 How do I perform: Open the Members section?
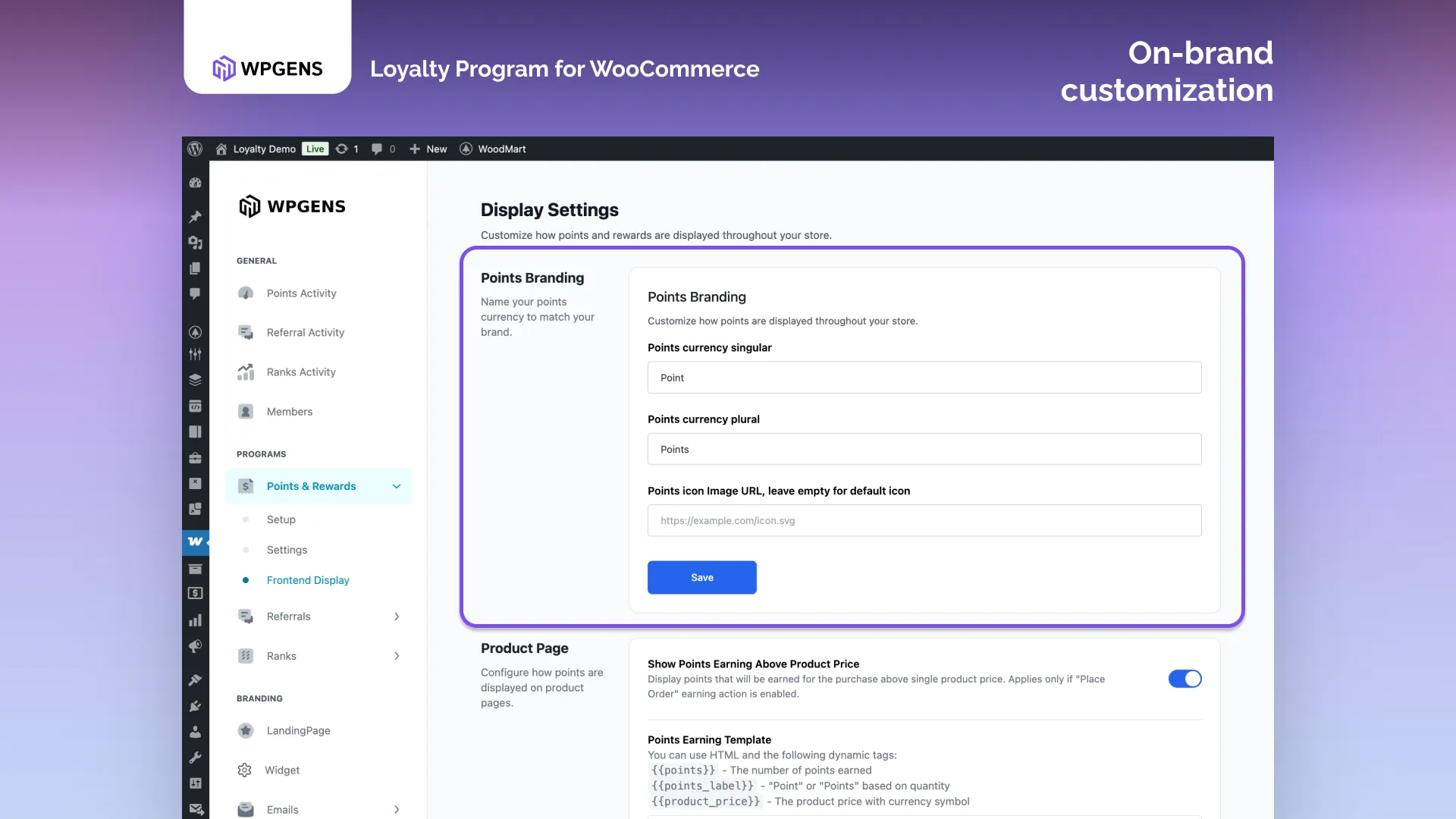click(289, 412)
